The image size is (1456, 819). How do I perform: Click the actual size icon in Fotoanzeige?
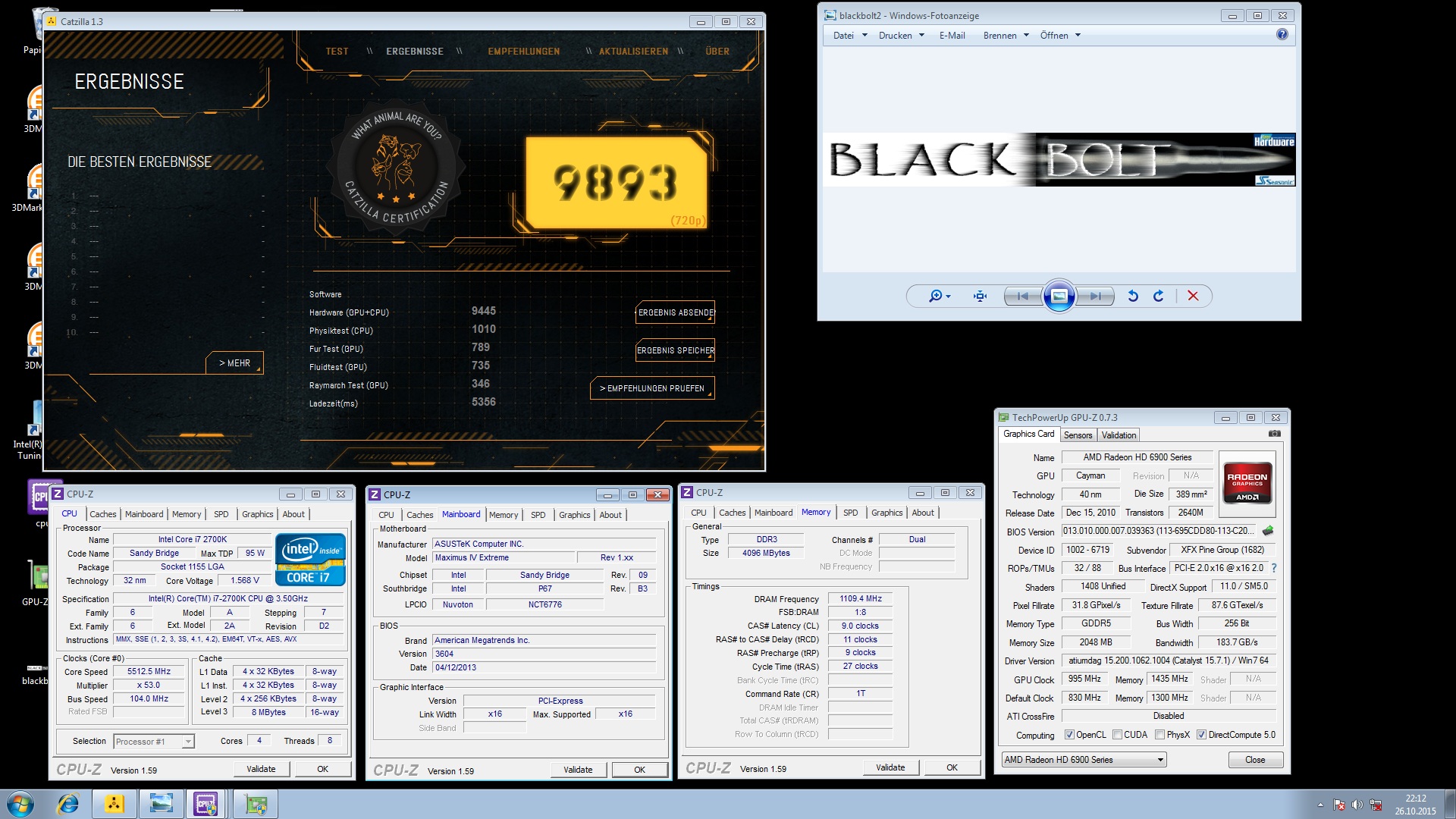coord(980,297)
